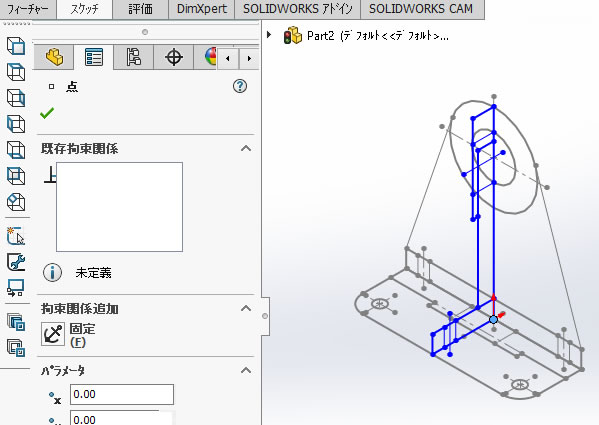Switch to the PropertyManager tab icon

pos(94,57)
